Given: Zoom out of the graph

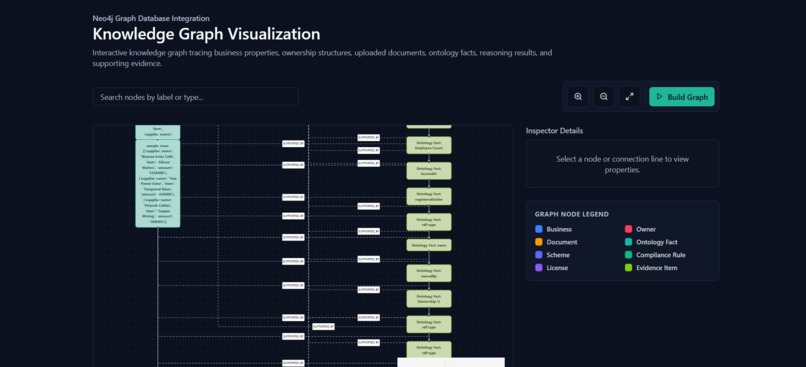Looking at the screenshot, I should tap(604, 97).
